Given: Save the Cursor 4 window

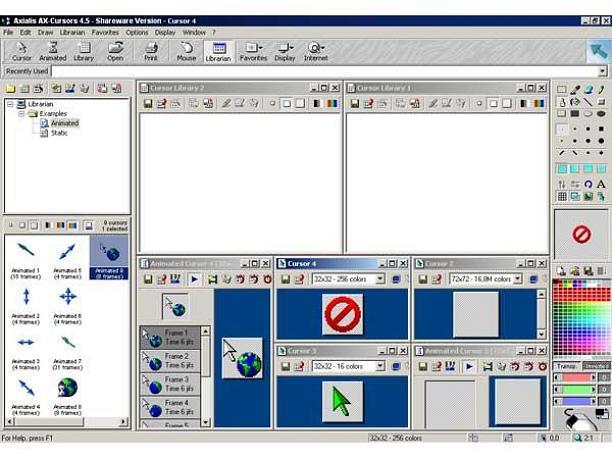Looking at the screenshot, I should [286, 279].
